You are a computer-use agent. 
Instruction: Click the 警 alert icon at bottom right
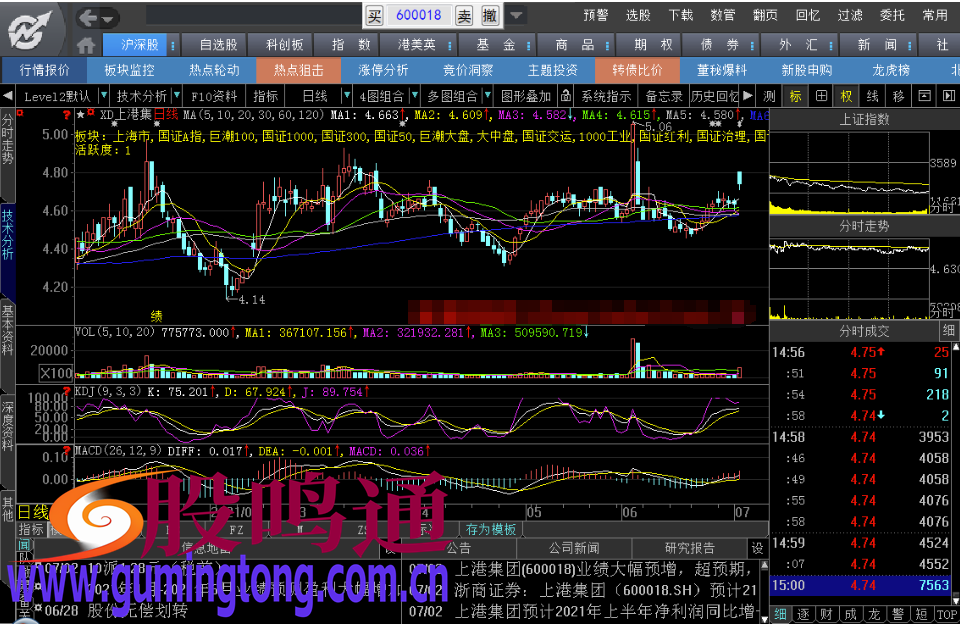[898, 615]
